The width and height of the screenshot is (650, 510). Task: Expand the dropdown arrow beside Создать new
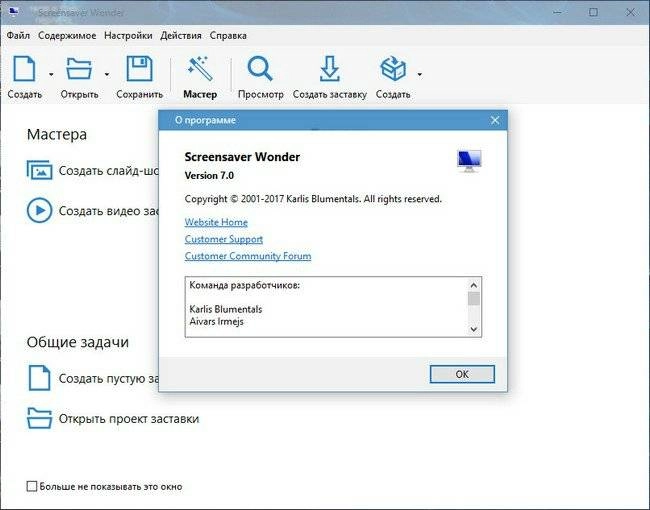(x=51, y=75)
